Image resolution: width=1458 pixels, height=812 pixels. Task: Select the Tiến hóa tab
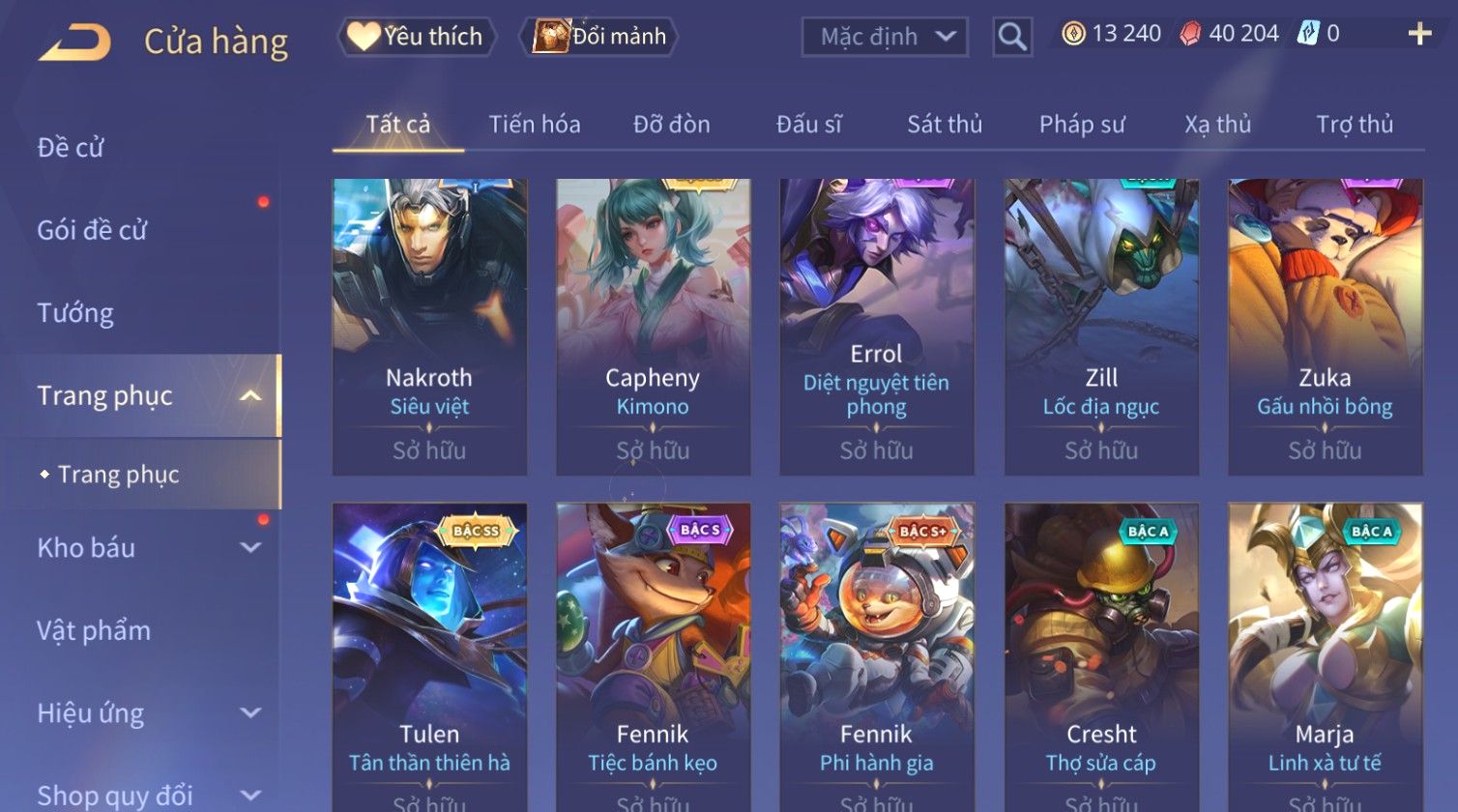pos(535,125)
